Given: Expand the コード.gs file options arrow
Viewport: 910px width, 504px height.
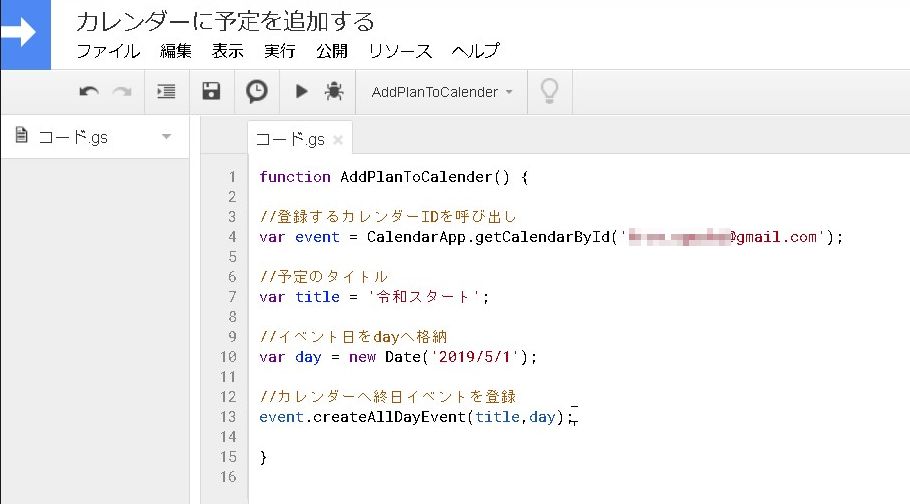Looking at the screenshot, I should click(x=167, y=137).
